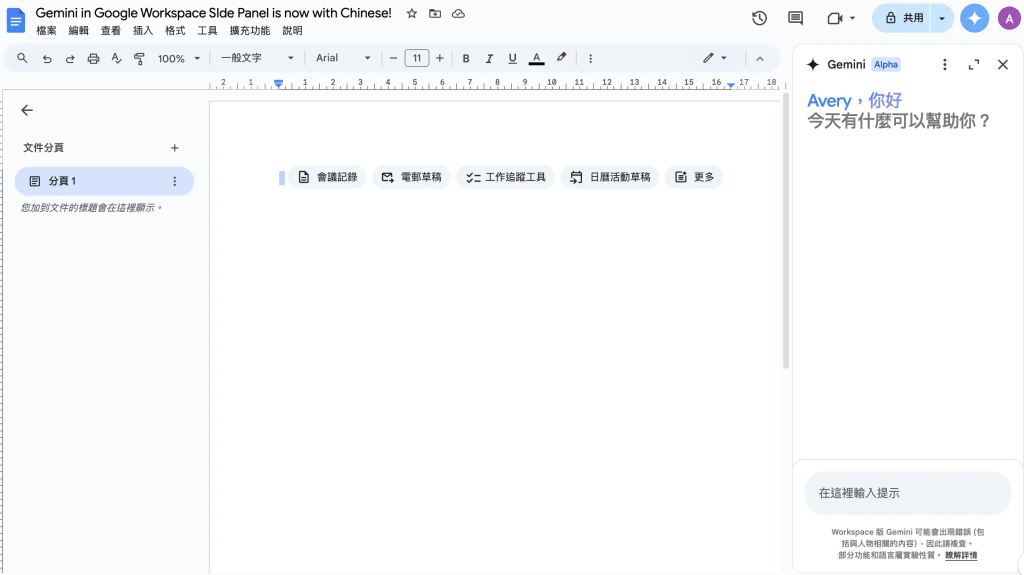Click the 共用 share button
Viewport: 1024px width, 575px height.
tap(903, 18)
